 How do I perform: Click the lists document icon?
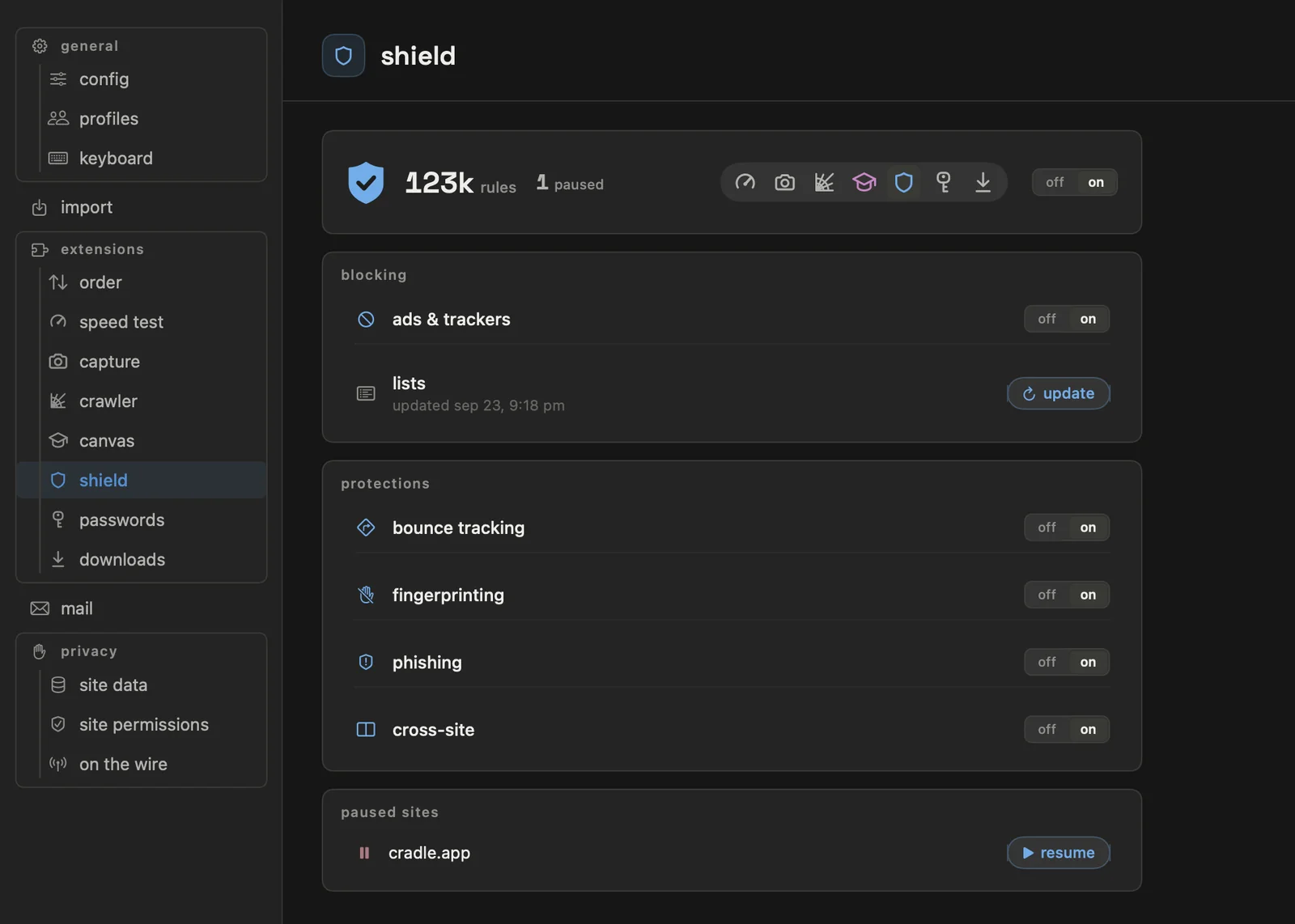pyautogui.click(x=366, y=393)
